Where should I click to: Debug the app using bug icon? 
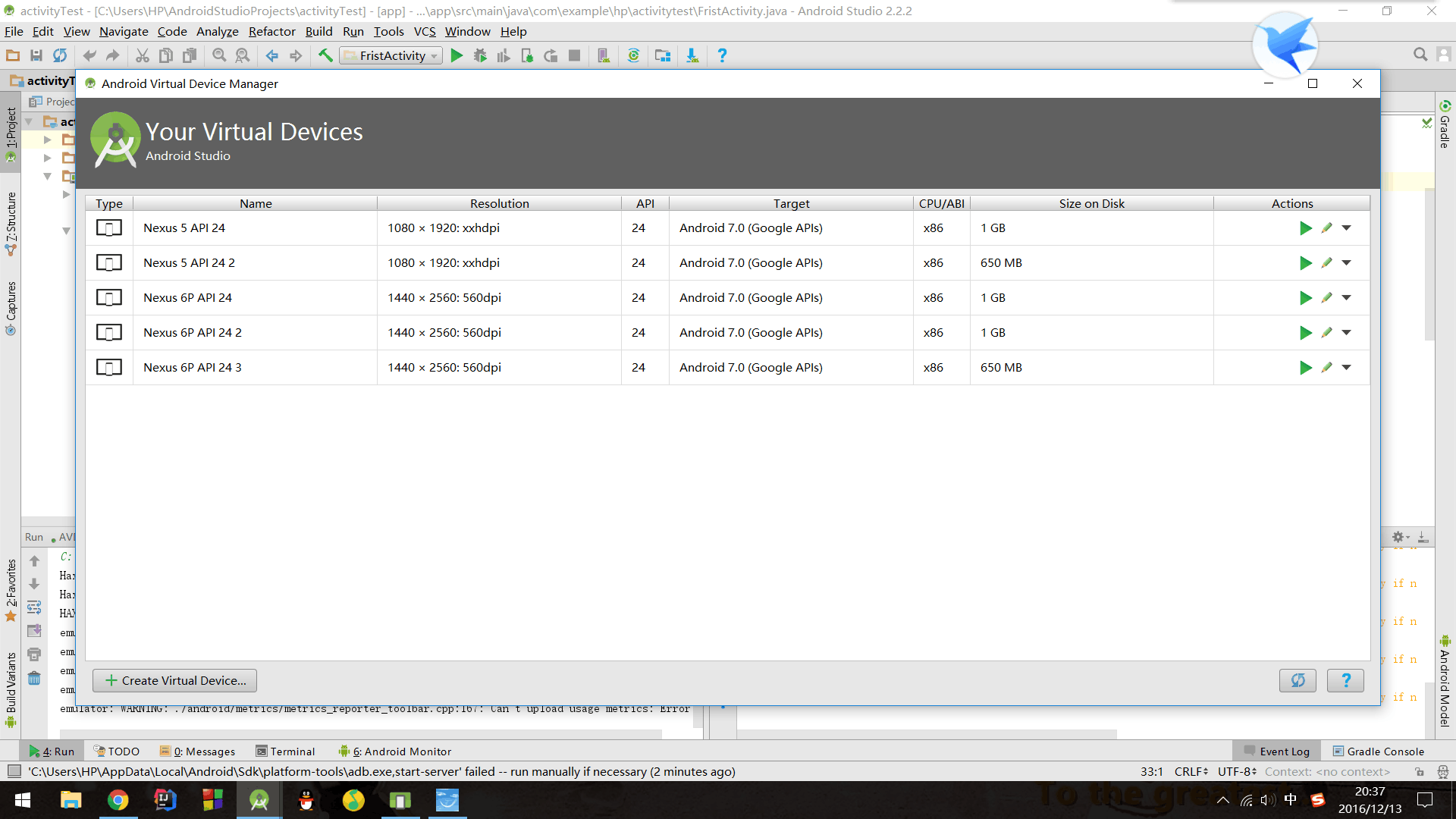click(x=480, y=55)
